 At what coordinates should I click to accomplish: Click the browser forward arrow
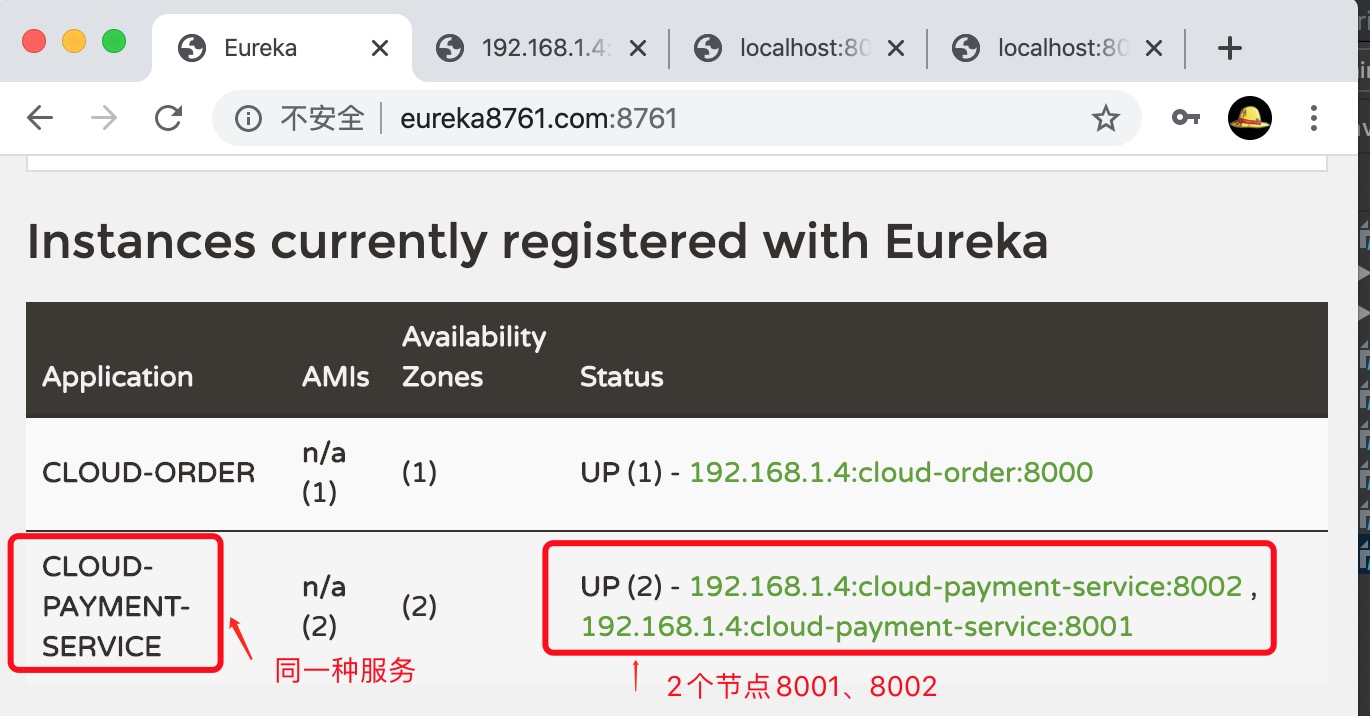tap(104, 119)
